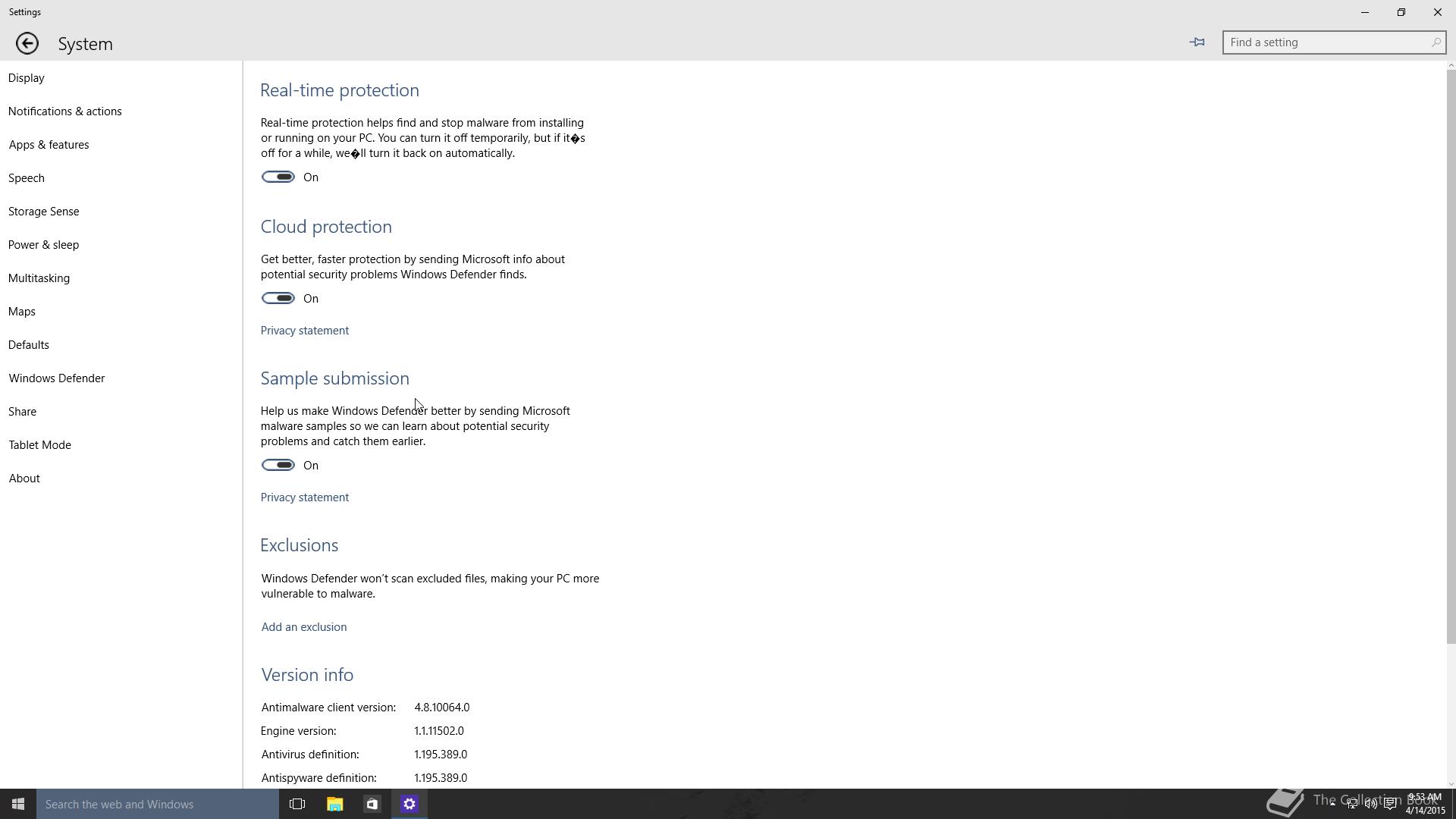The image size is (1456, 819).
Task: Open the network tray icon
Action: [x=1351, y=804]
